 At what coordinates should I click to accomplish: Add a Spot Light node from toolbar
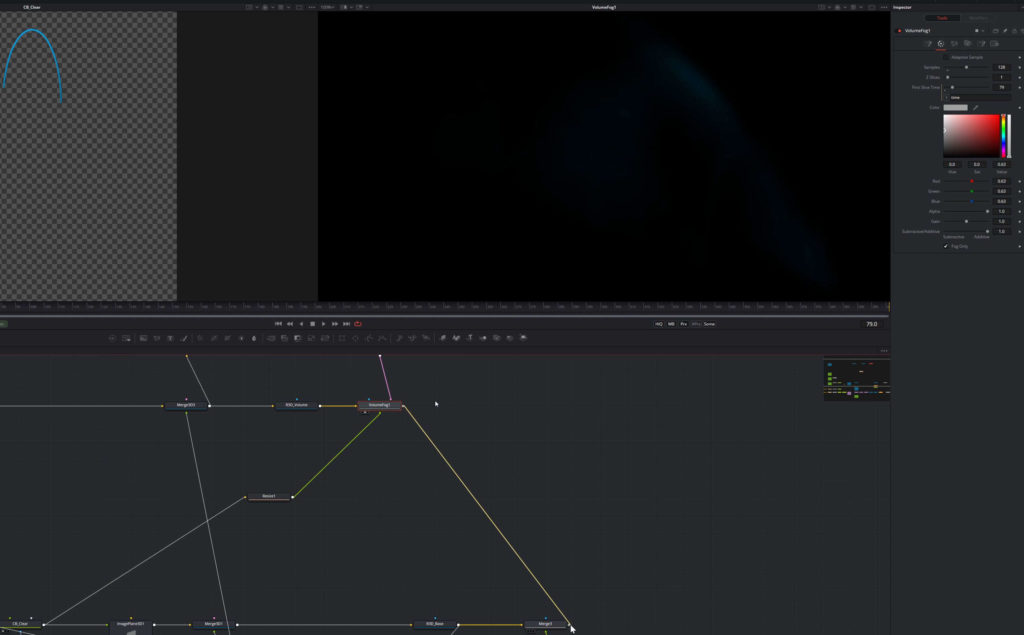[x=510, y=338]
